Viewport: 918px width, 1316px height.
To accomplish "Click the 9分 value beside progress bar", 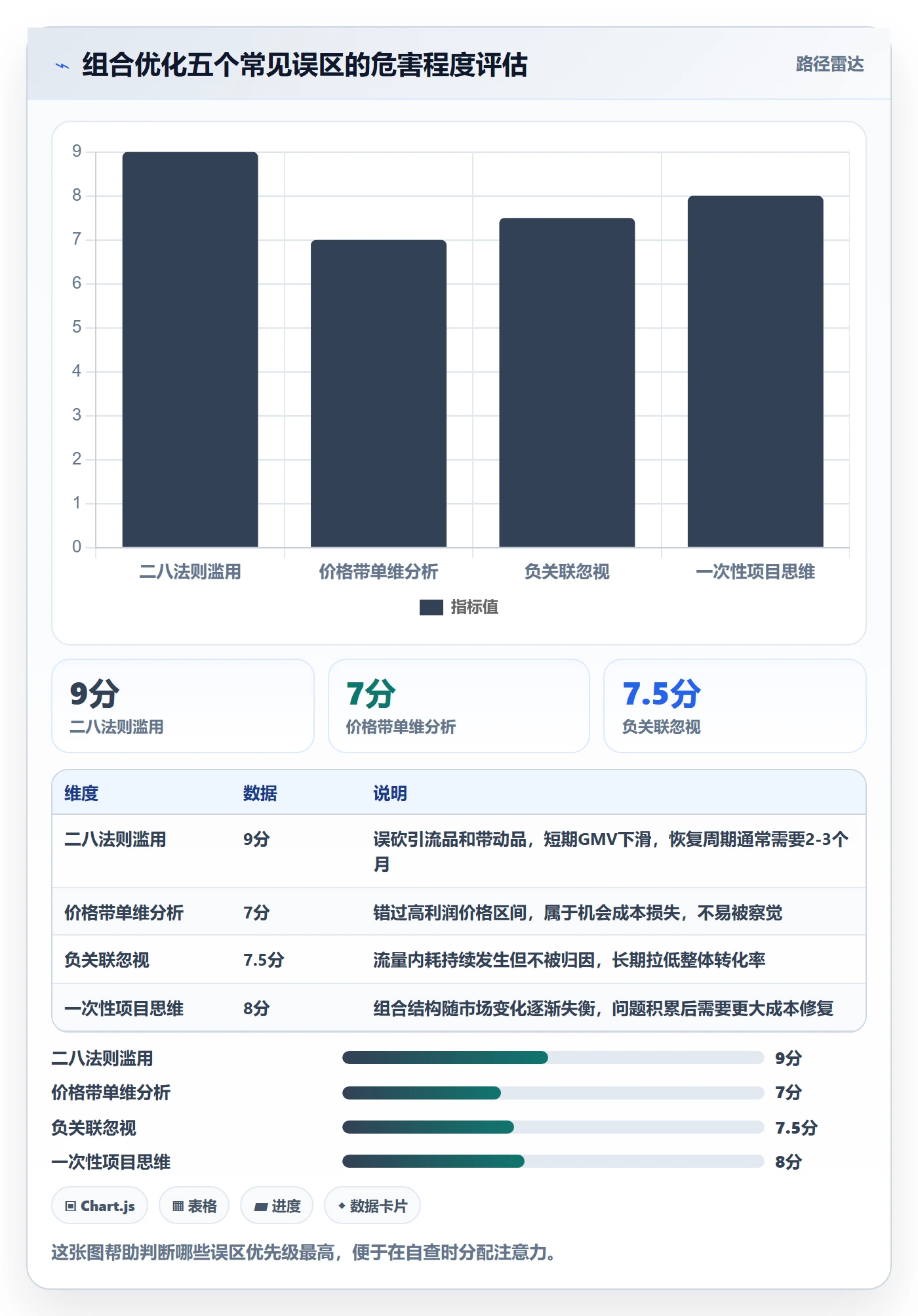I will [788, 1058].
